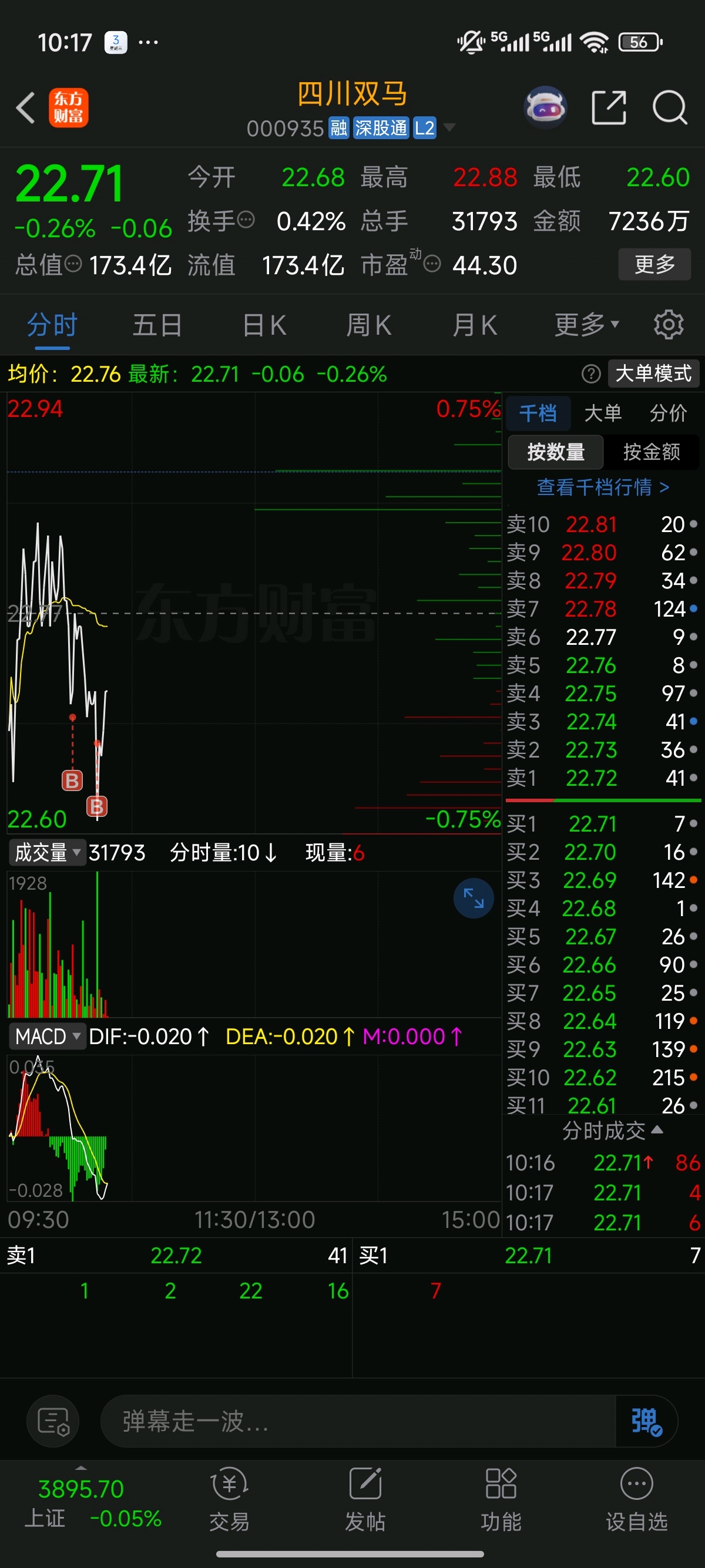The image size is (705, 1568).
Task: Open the MACD indicator dropdown
Action: (x=47, y=1036)
